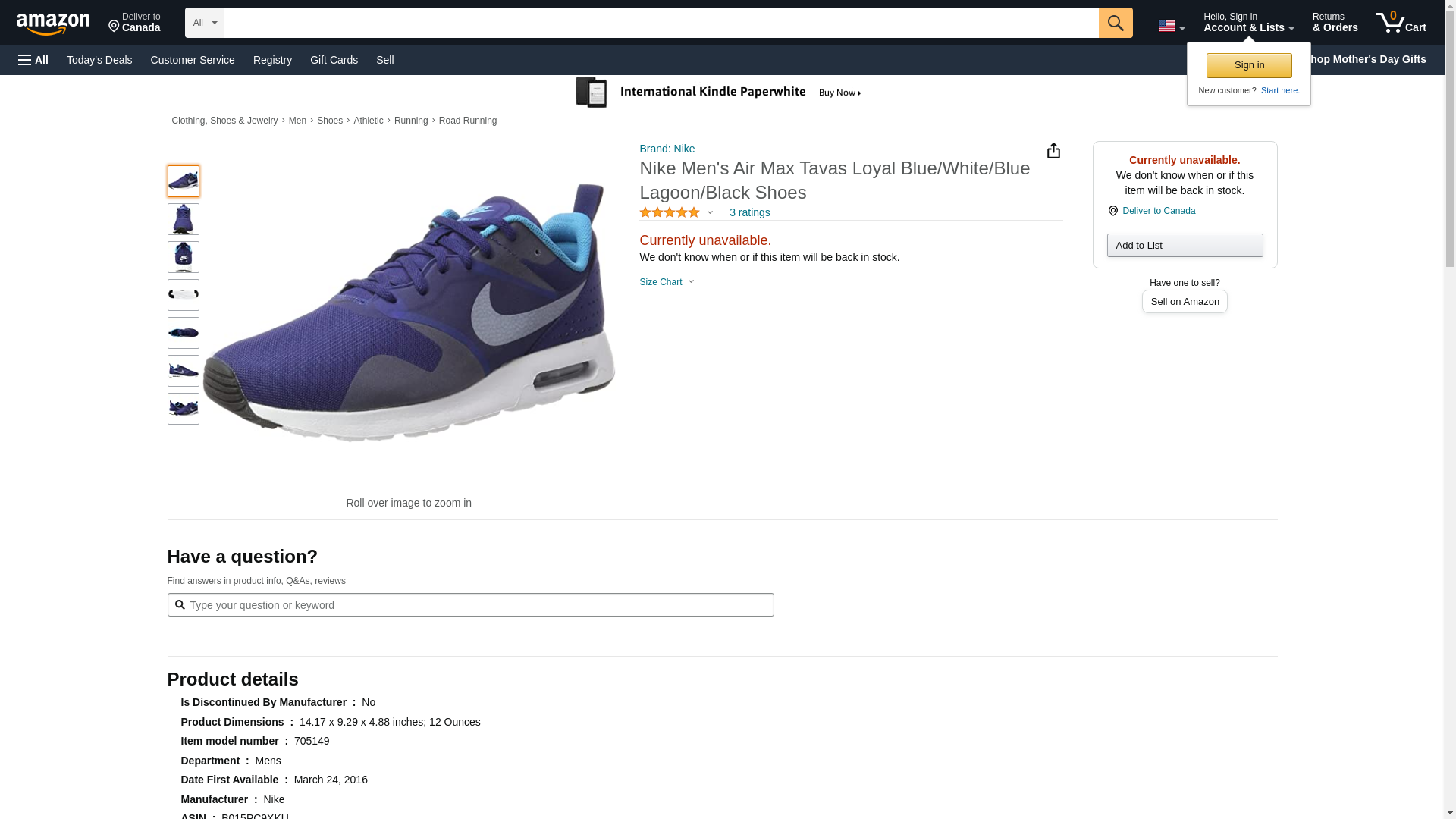Click the Amazon logo
1456x819 pixels.
[53, 24]
